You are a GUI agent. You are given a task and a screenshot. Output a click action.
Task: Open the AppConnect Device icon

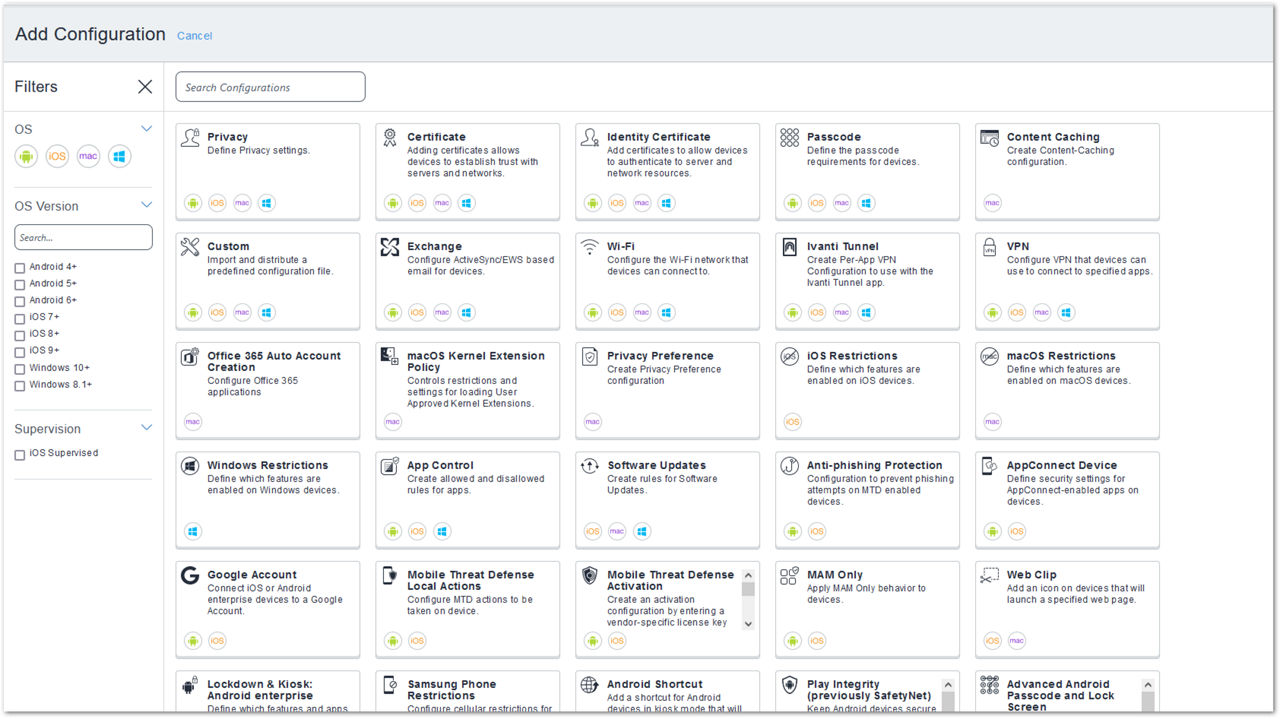(990, 466)
